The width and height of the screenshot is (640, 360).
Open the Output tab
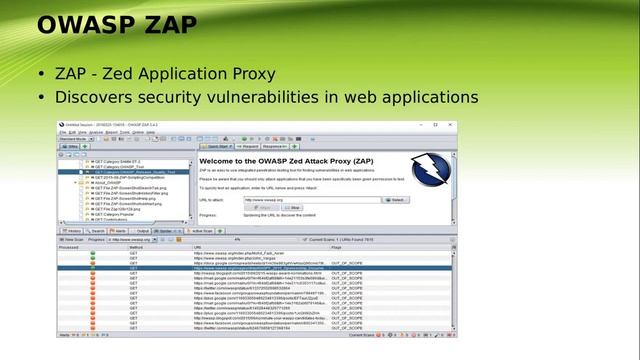[140, 231]
